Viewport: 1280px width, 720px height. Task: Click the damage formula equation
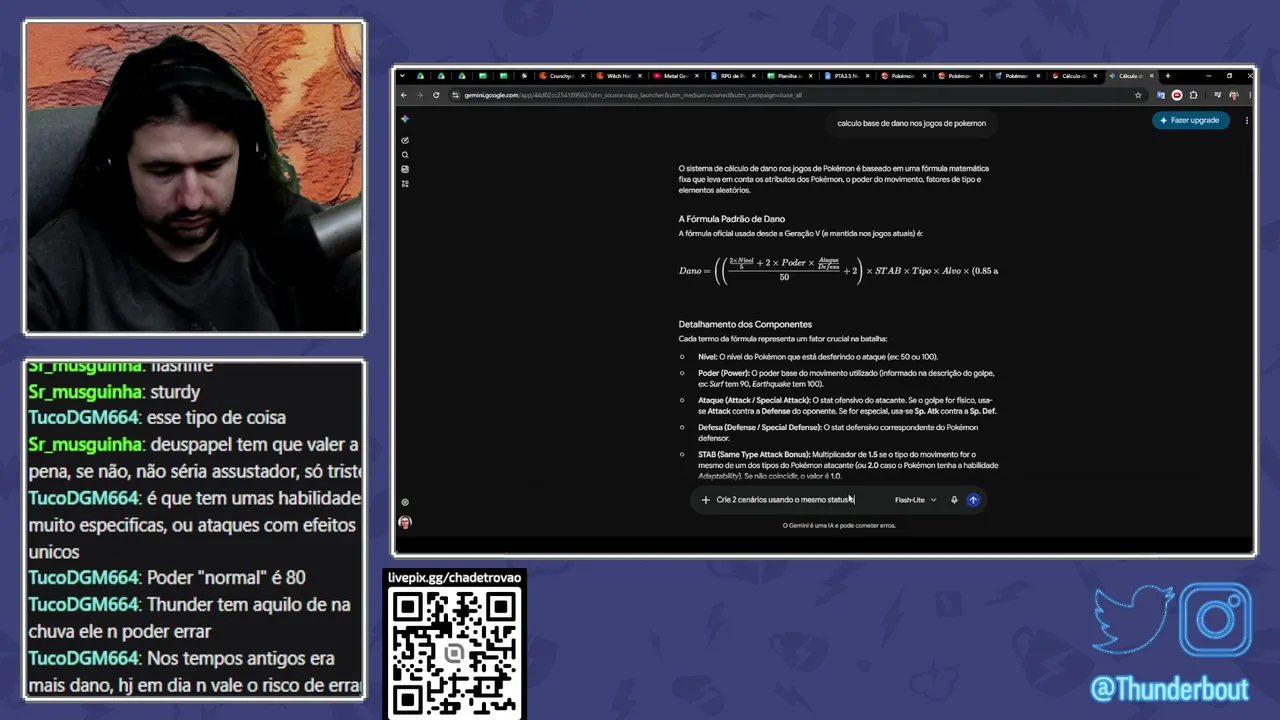coord(838,270)
